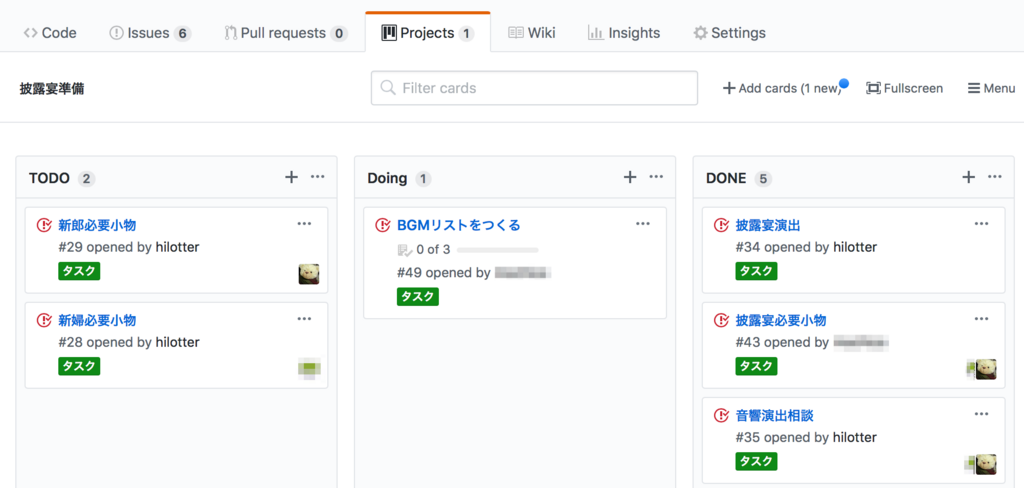Open the ellipsis menu on 新婦必要小物 card
Viewport: 1024px width, 488px height.
(x=304, y=319)
